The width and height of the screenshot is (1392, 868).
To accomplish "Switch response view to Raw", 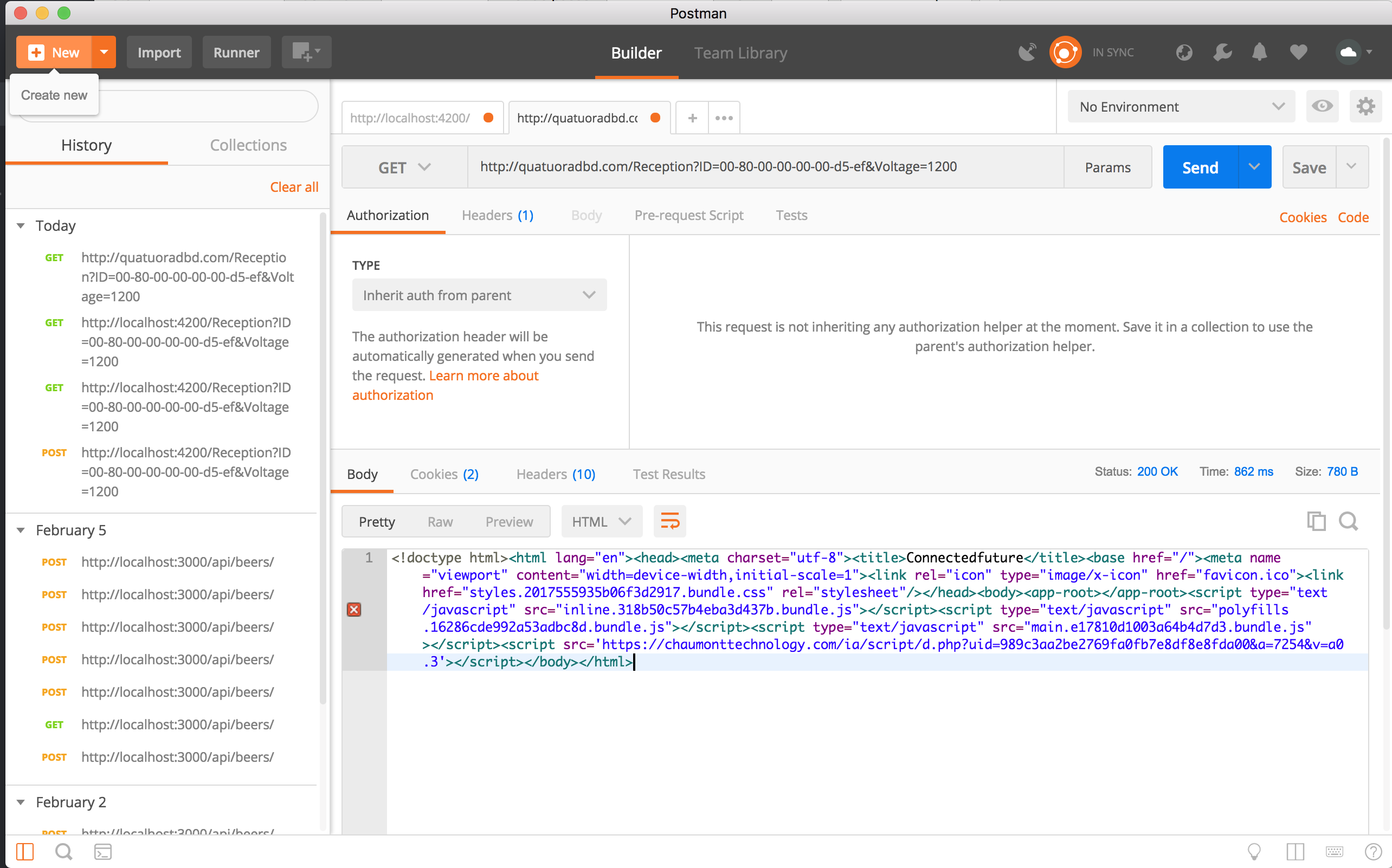I will [440, 521].
